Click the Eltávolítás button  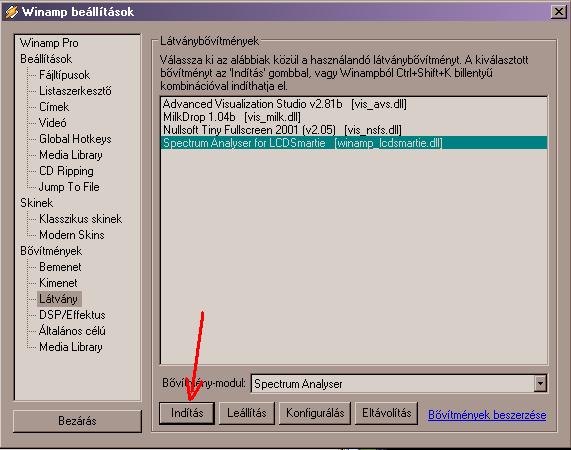click(386, 413)
